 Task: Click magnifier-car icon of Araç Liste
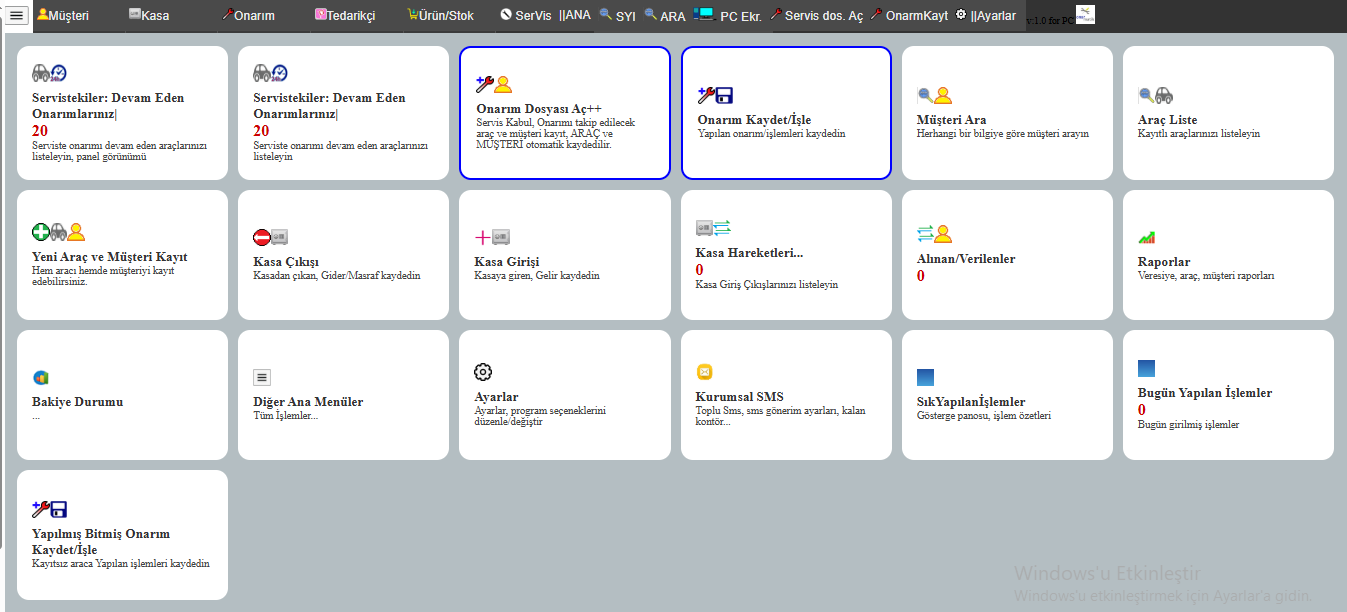point(1155,95)
